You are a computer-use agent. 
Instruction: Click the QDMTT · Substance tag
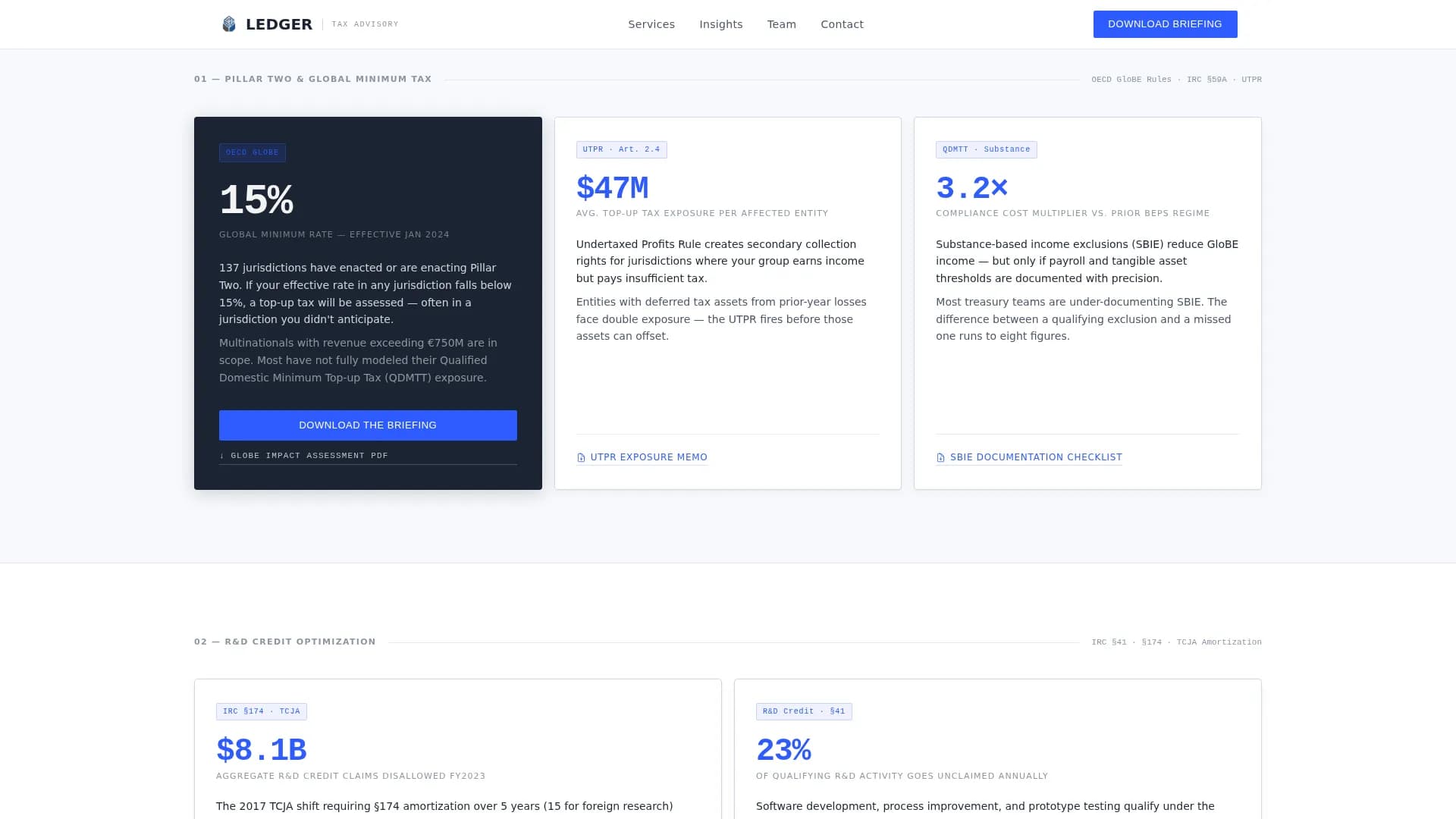[x=986, y=149]
